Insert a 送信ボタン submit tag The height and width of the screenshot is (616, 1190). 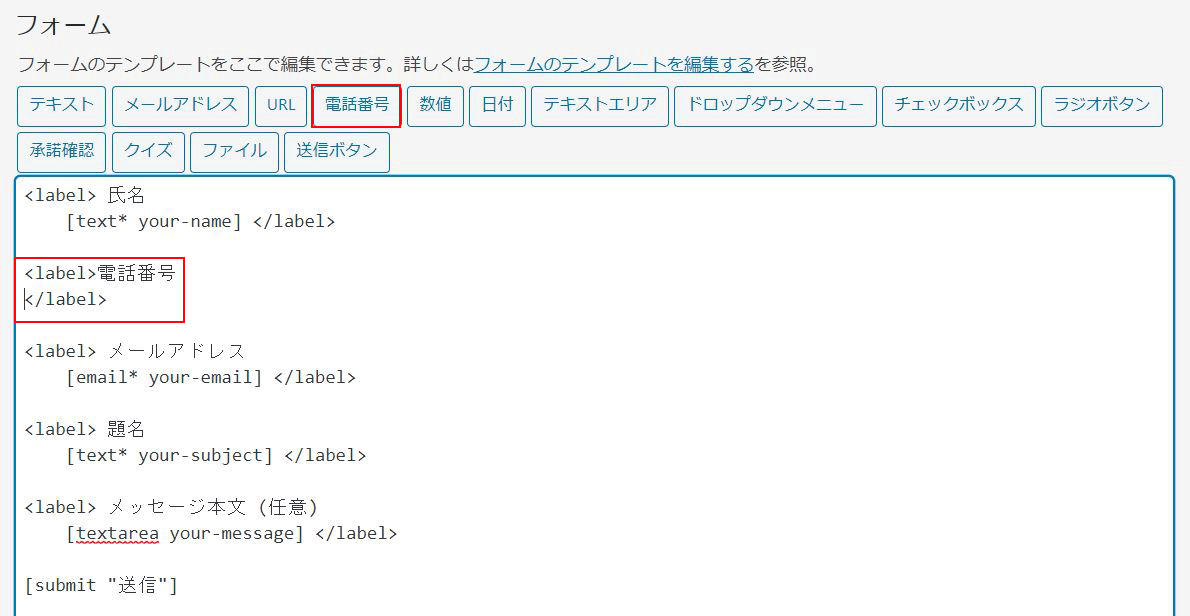337,152
